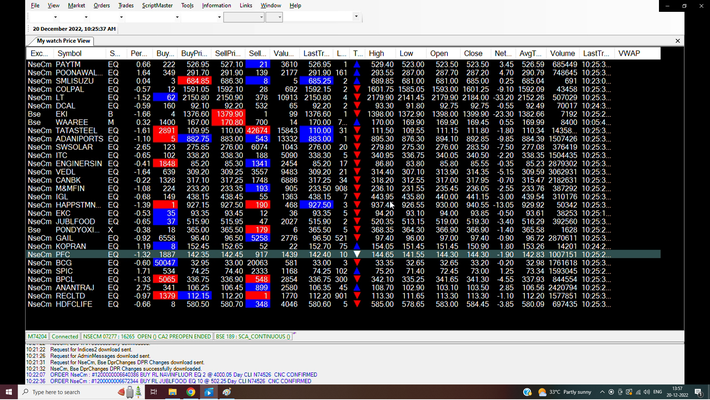The height and width of the screenshot is (400, 710).
Task: Open the wide greyed-out toolbar combo box
Action: [x=244, y=17]
